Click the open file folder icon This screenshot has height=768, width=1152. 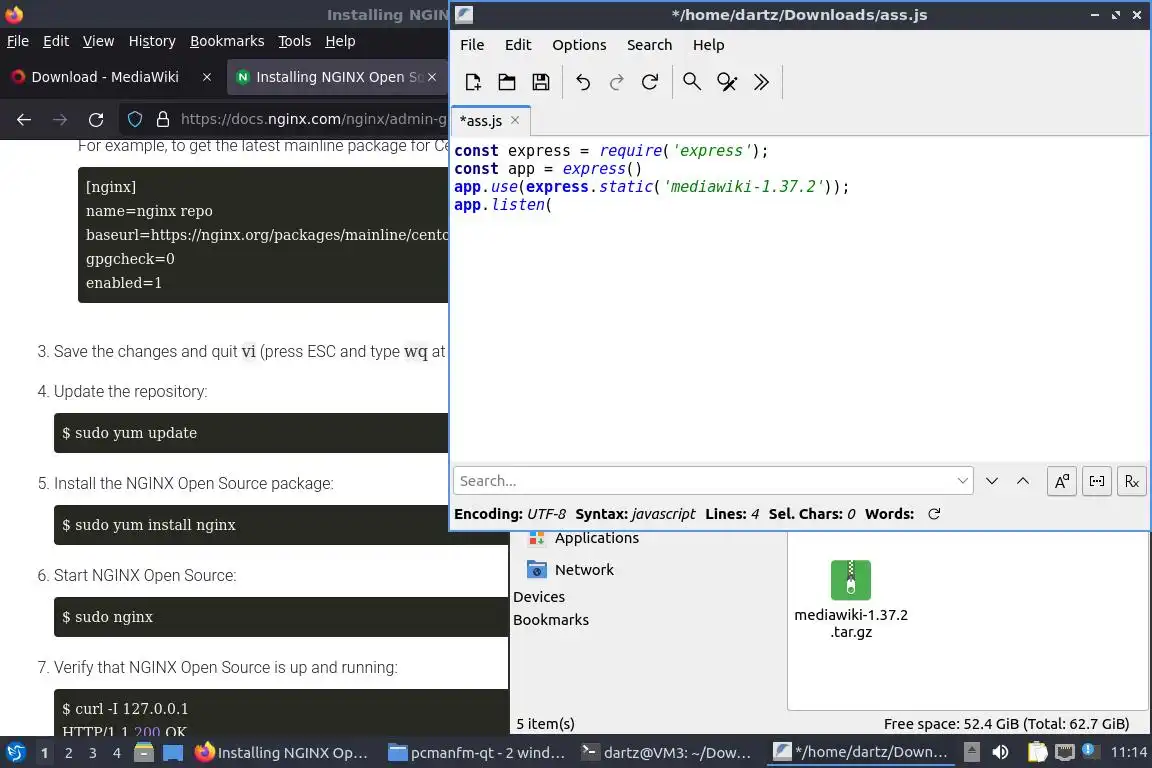coord(507,82)
